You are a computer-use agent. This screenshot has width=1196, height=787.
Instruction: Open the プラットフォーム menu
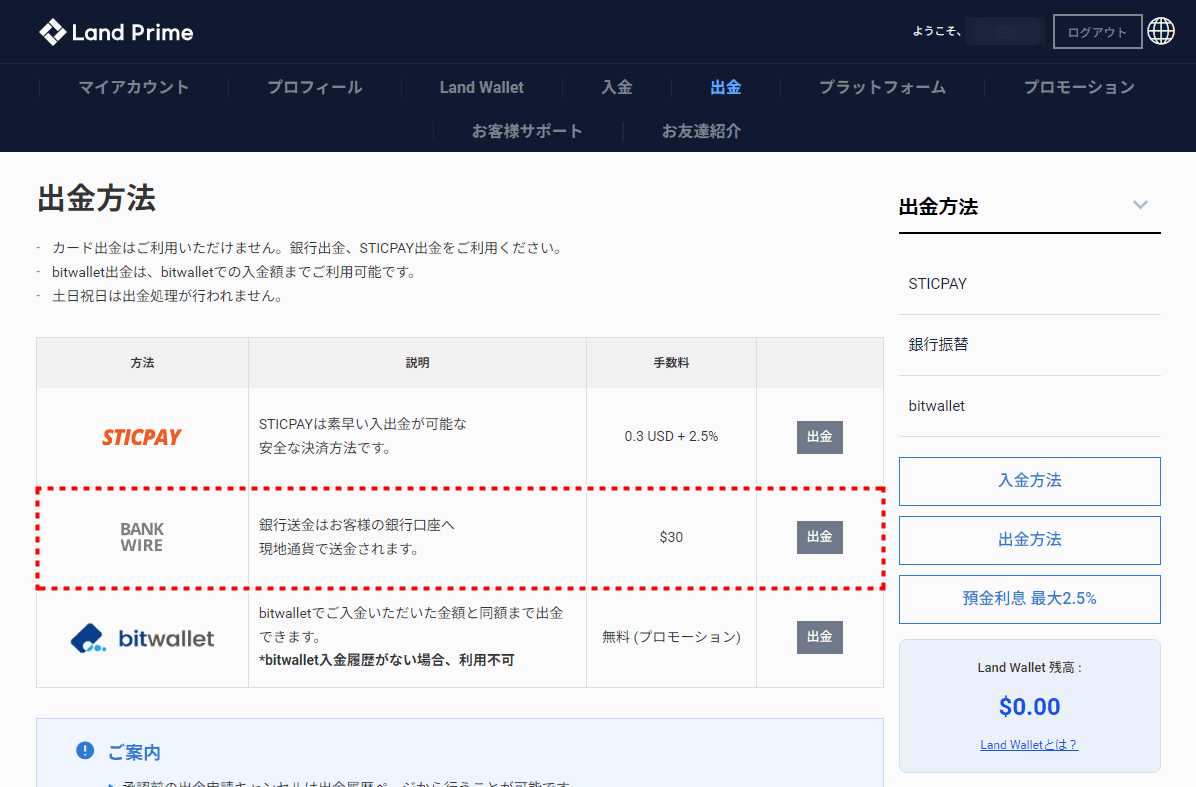tap(883, 88)
